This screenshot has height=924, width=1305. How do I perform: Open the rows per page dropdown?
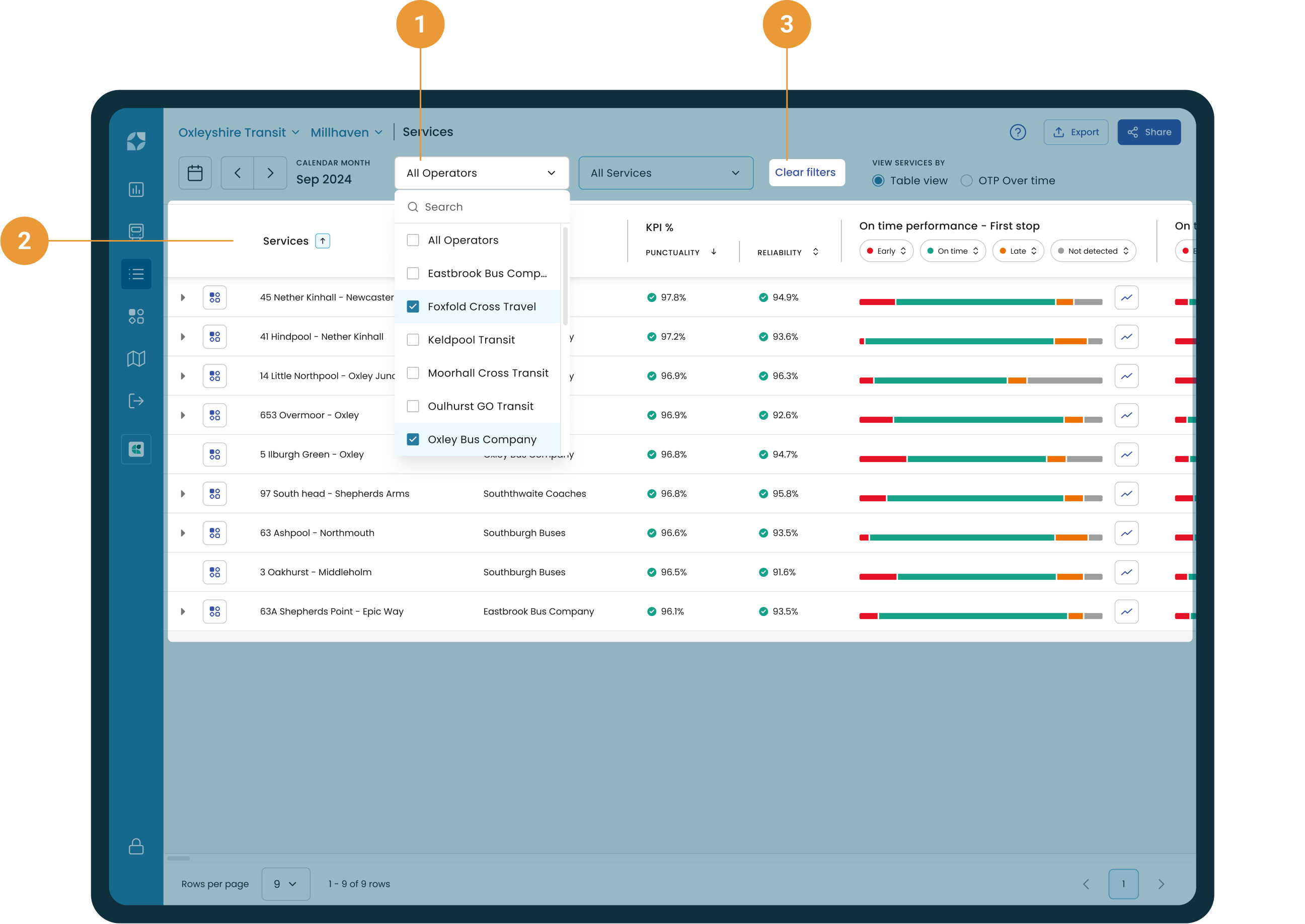(285, 884)
